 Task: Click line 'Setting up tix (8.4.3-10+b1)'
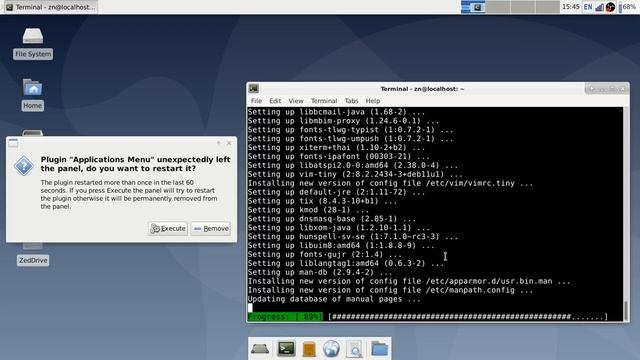[x=322, y=201]
